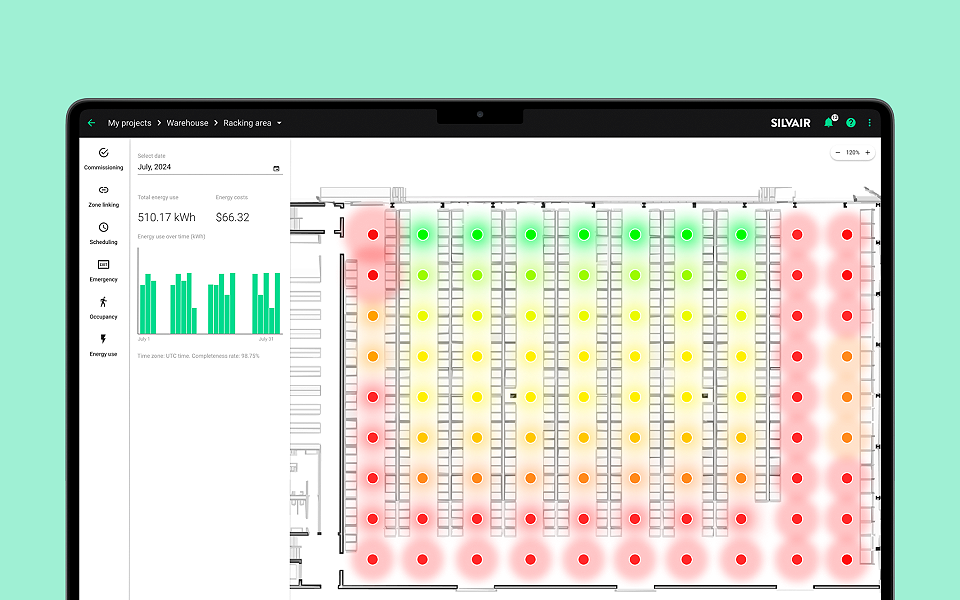Zoom in with the plus button
Viewport: 960px width, 600px height.
(x=867, y=153)
